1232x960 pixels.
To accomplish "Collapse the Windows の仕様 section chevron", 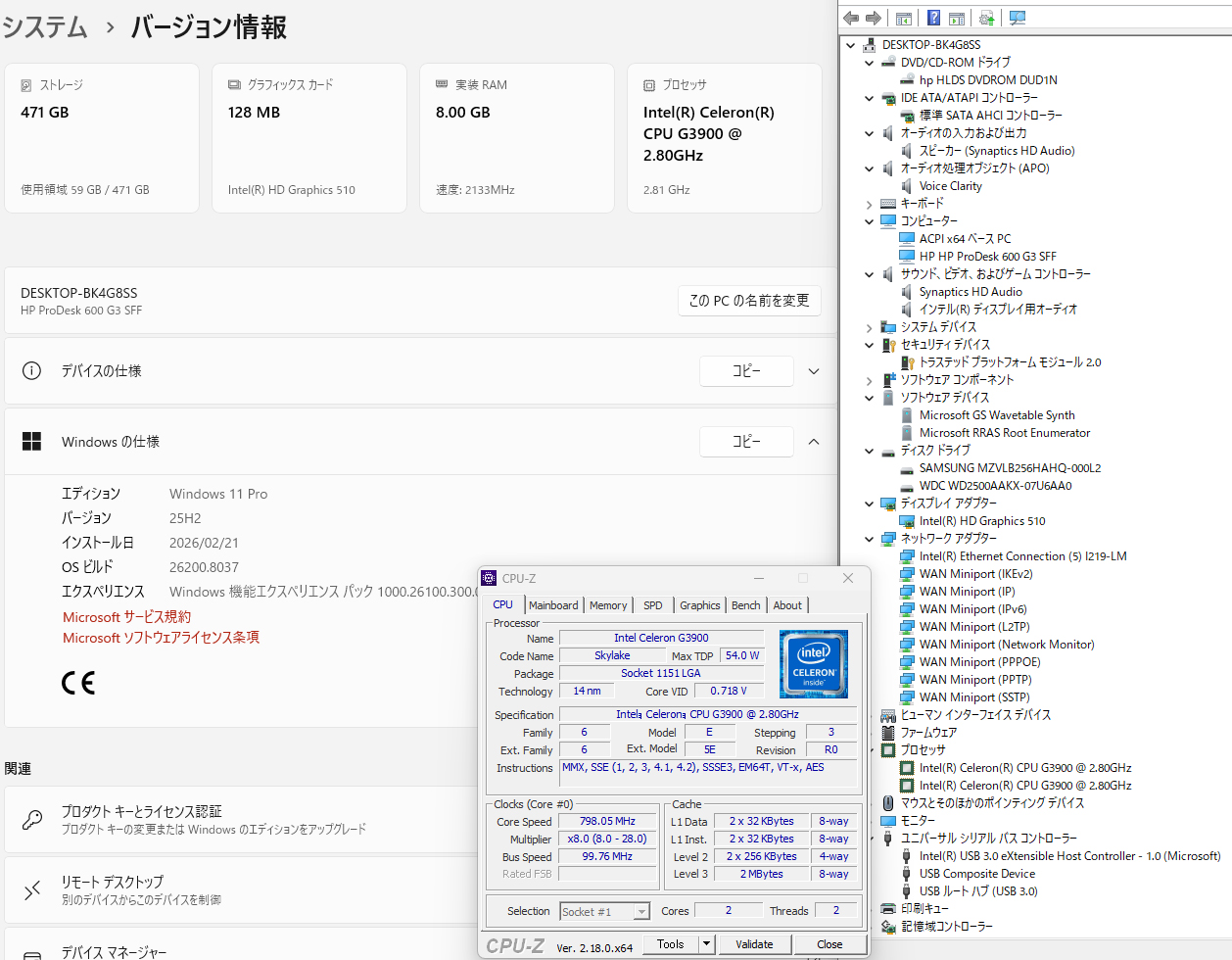I will tap(814, 442).
